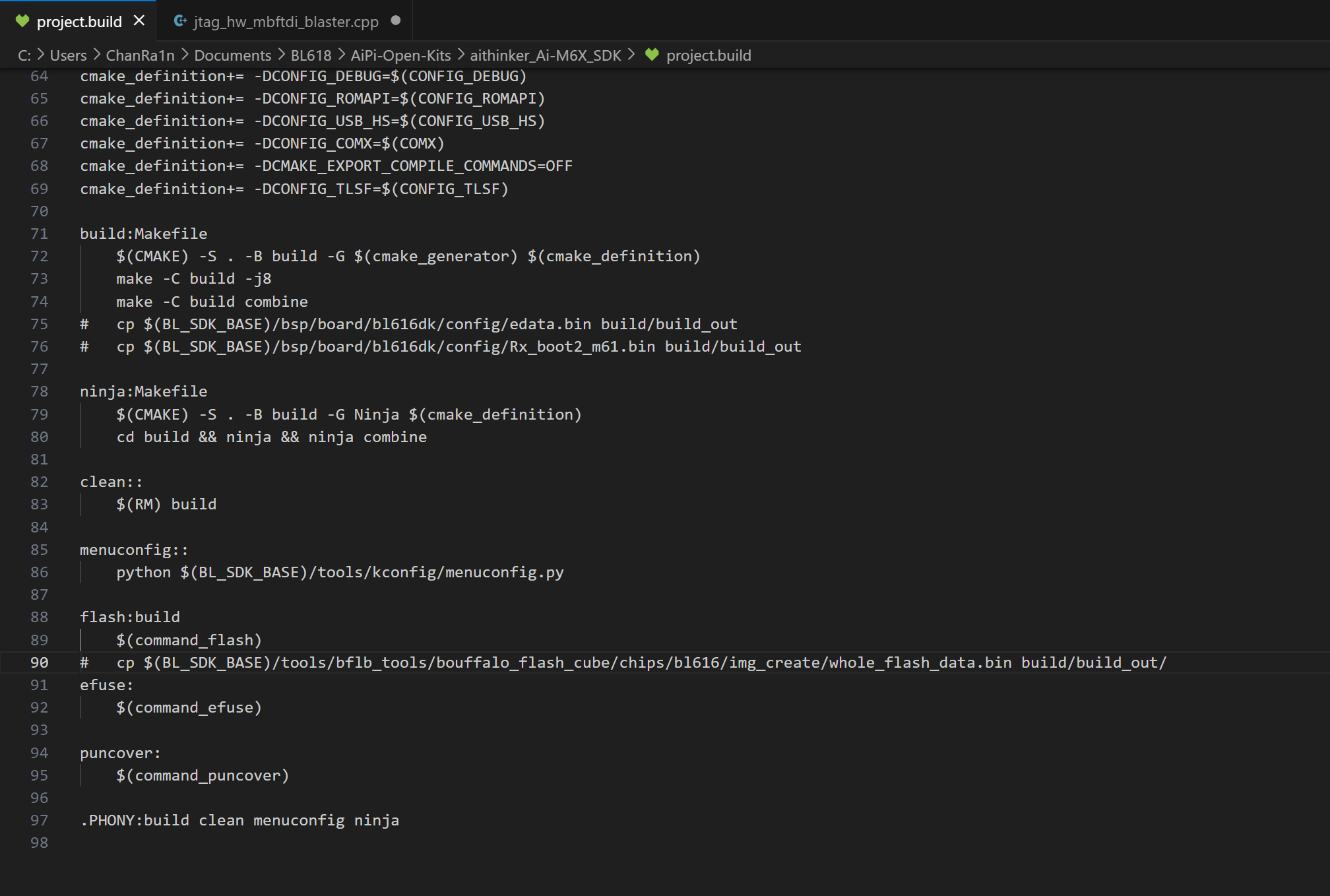
Task: Click the 'cd build && ninja && ninja combine' line
Action: click(272, 437)
